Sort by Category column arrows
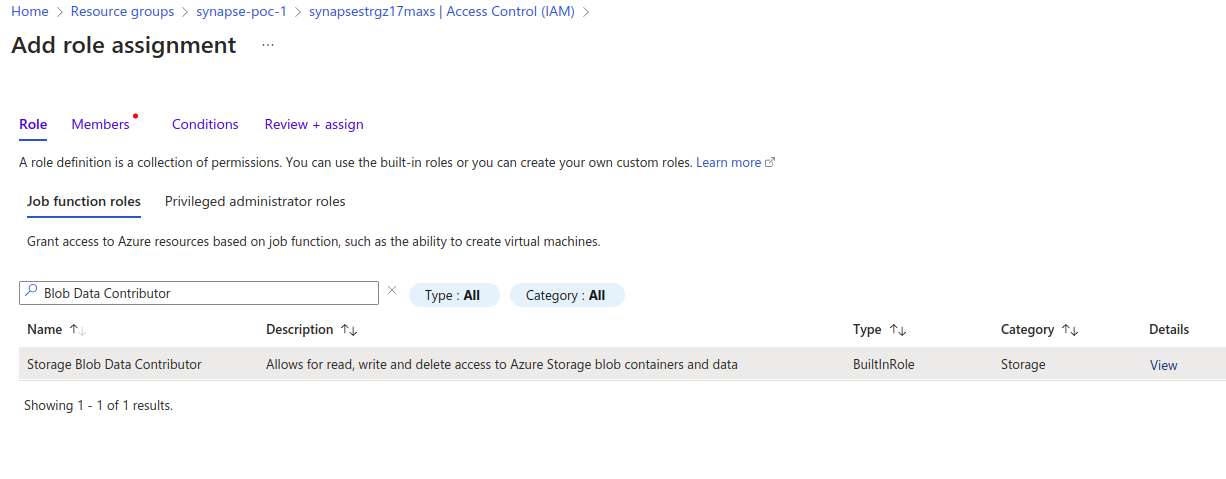 pyautogui.click(x=1070, y=330)
